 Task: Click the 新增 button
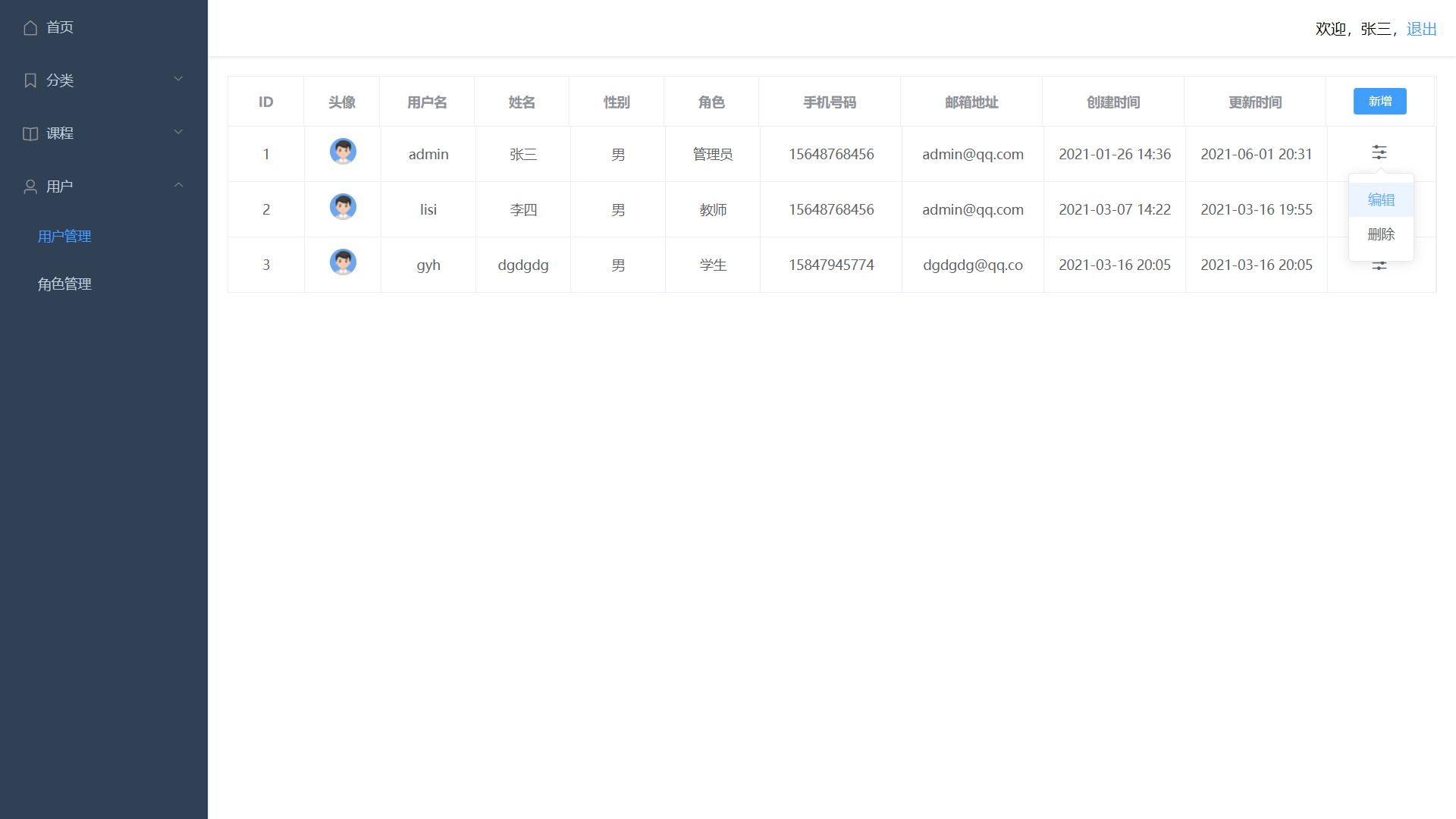1379,102
